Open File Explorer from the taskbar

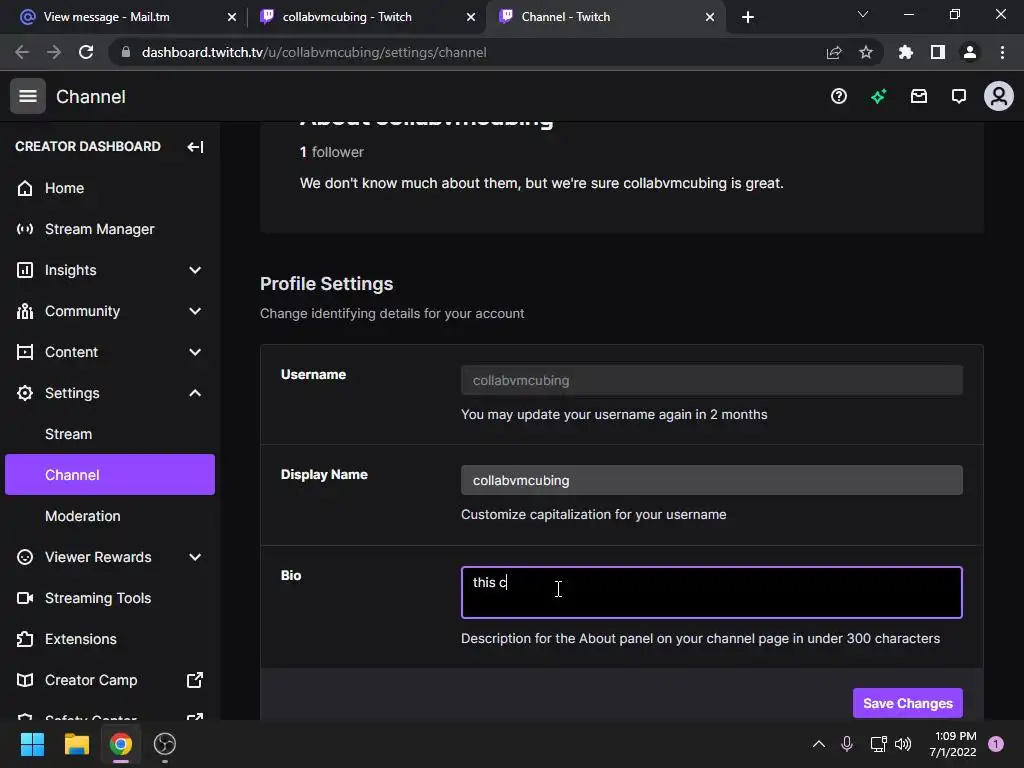point(76,744)
